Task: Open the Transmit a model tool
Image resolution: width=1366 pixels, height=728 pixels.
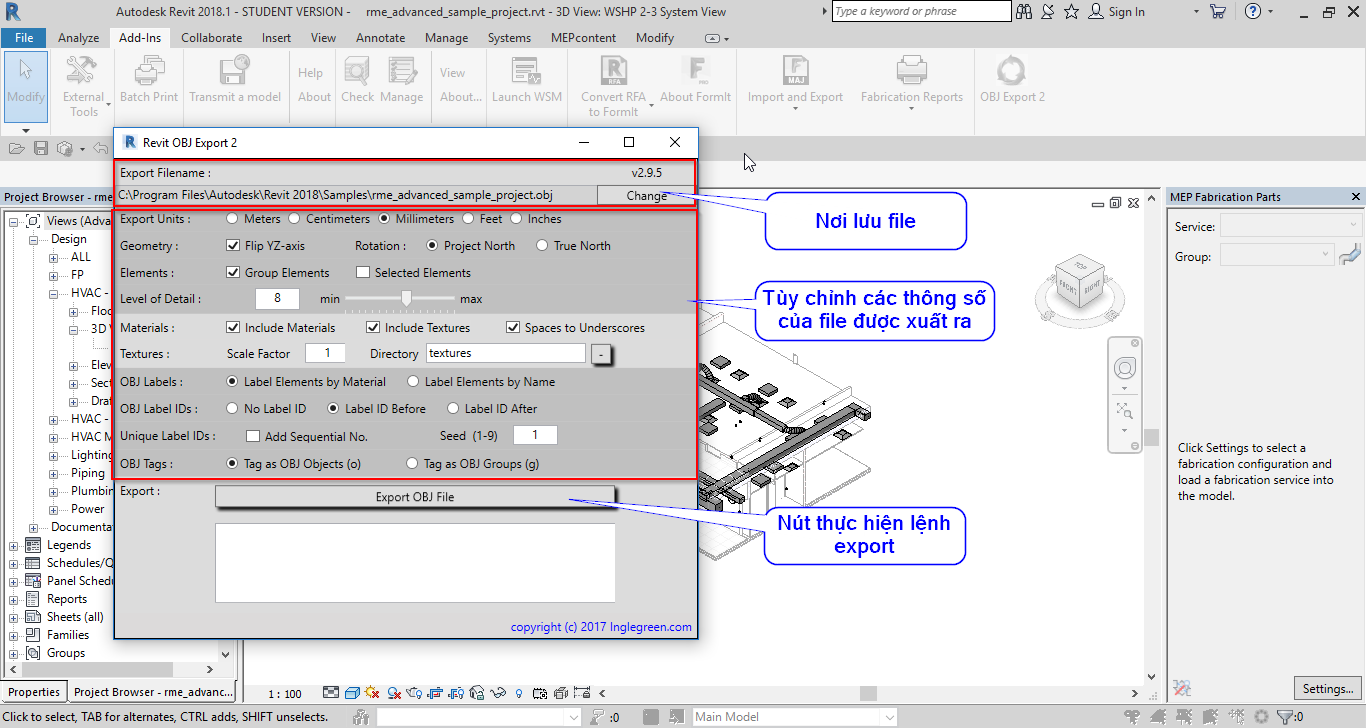Action: coord(235,80)
